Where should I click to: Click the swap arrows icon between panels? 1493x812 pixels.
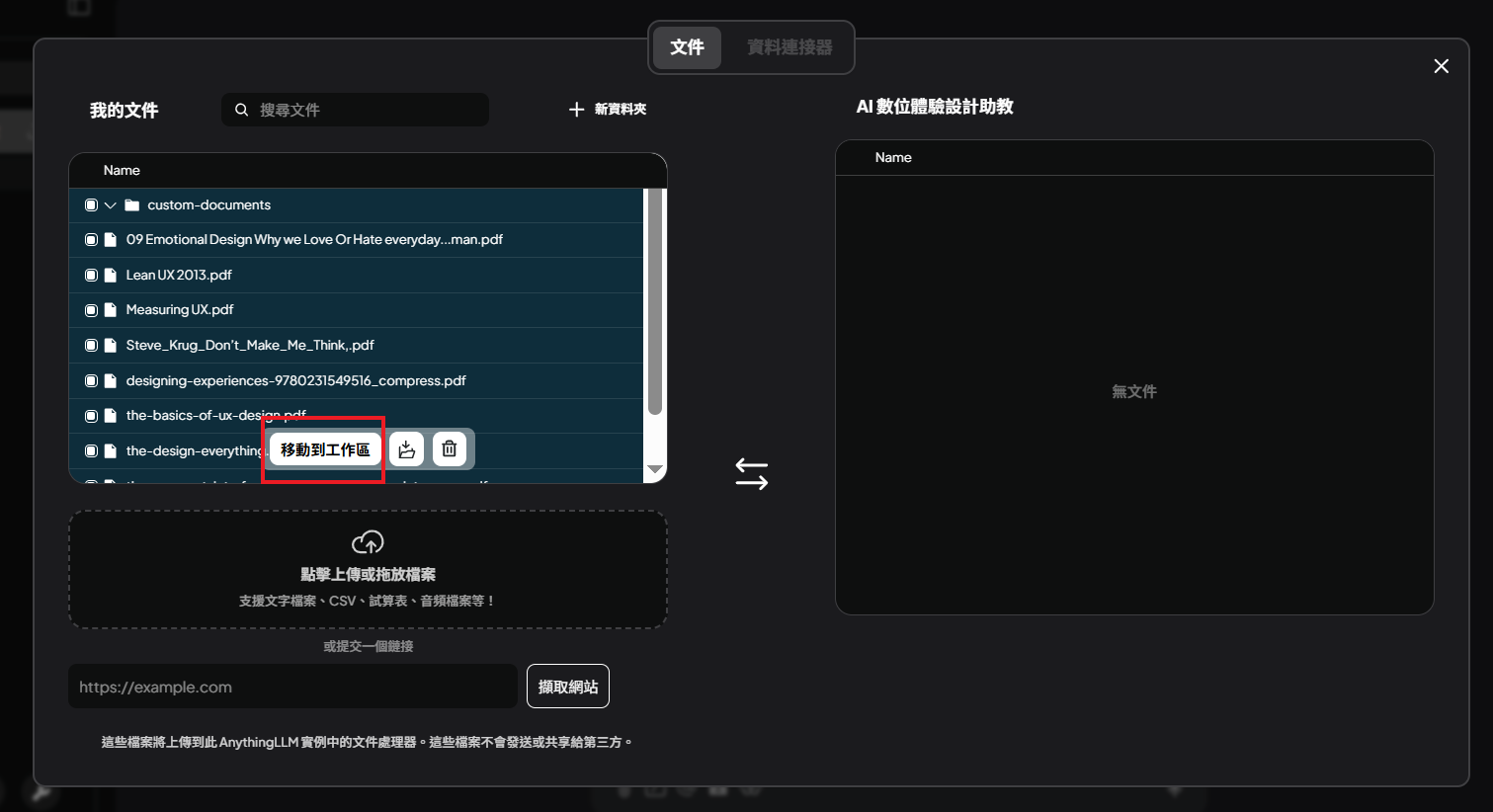pyautogui.click(x=751, y=474)
